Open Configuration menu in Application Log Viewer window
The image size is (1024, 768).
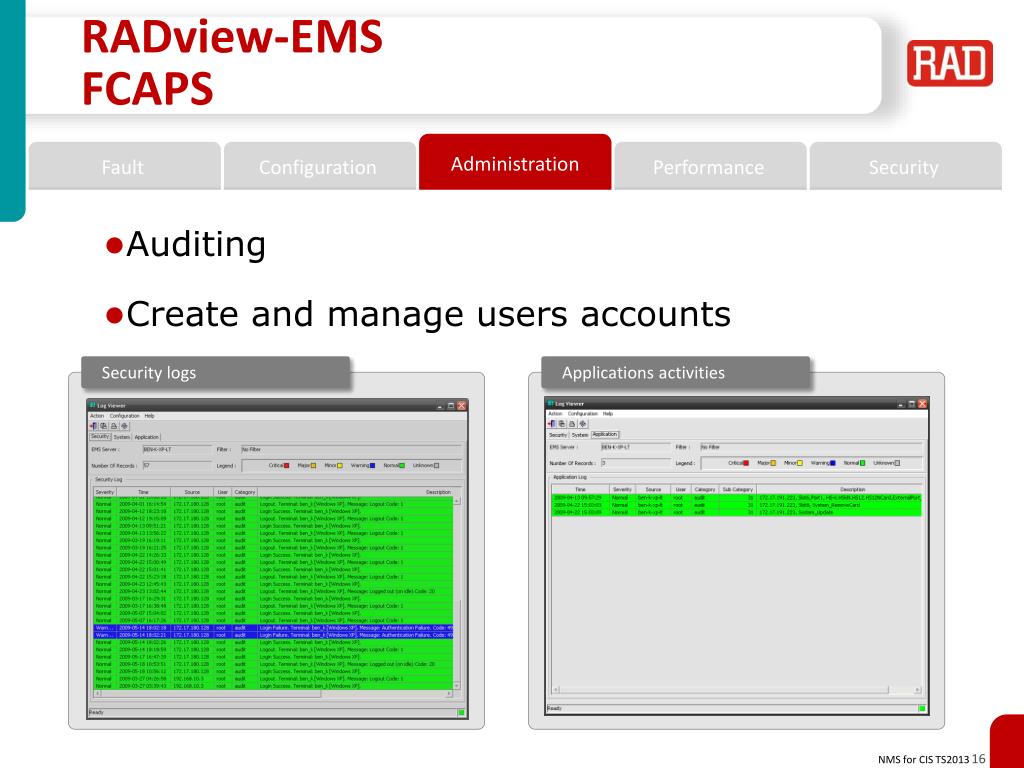click(583, 413)
